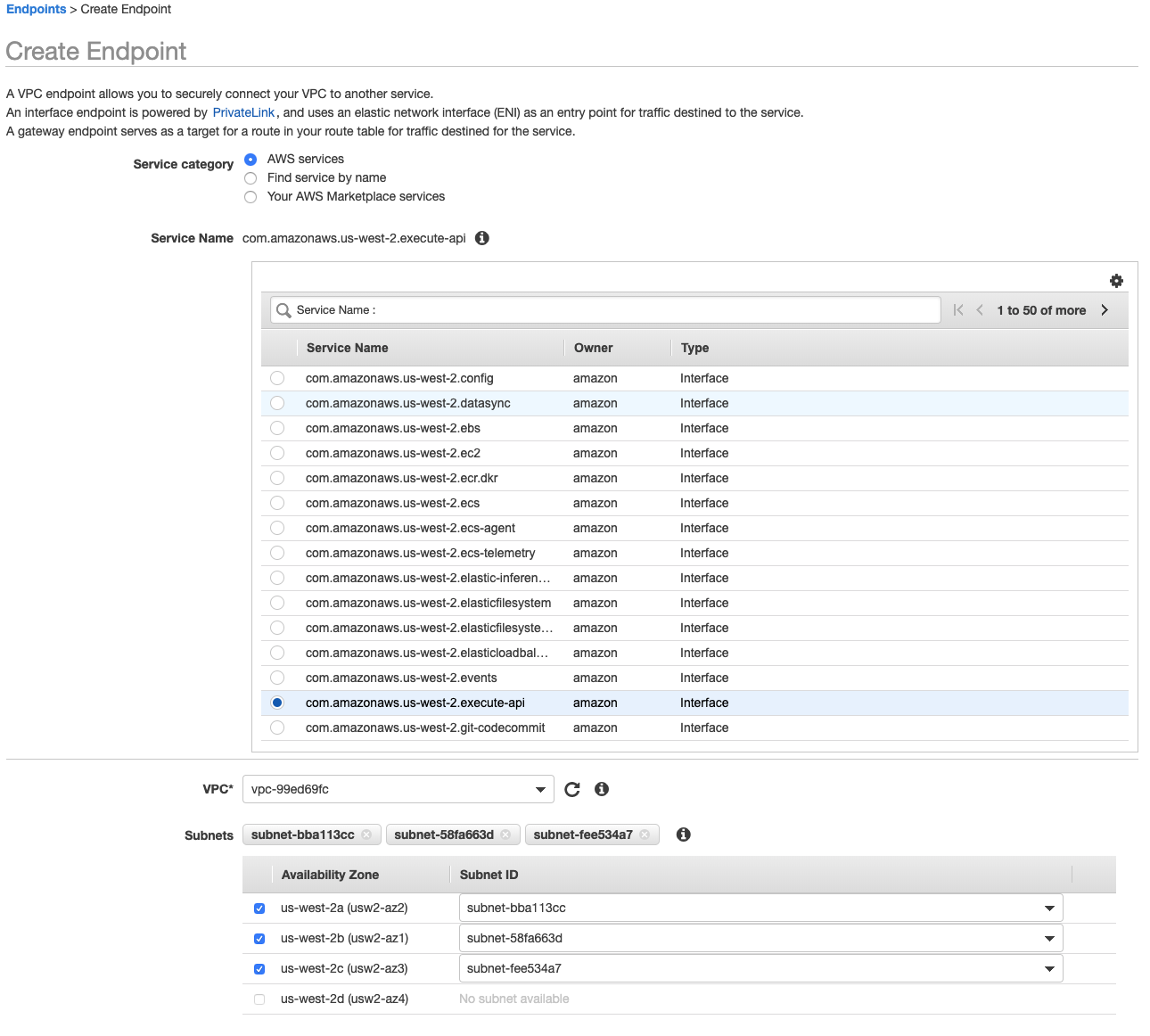This screenshot has width=1150, height=1036.
Task: Open the table settings gear icon
Action: 1116,281
